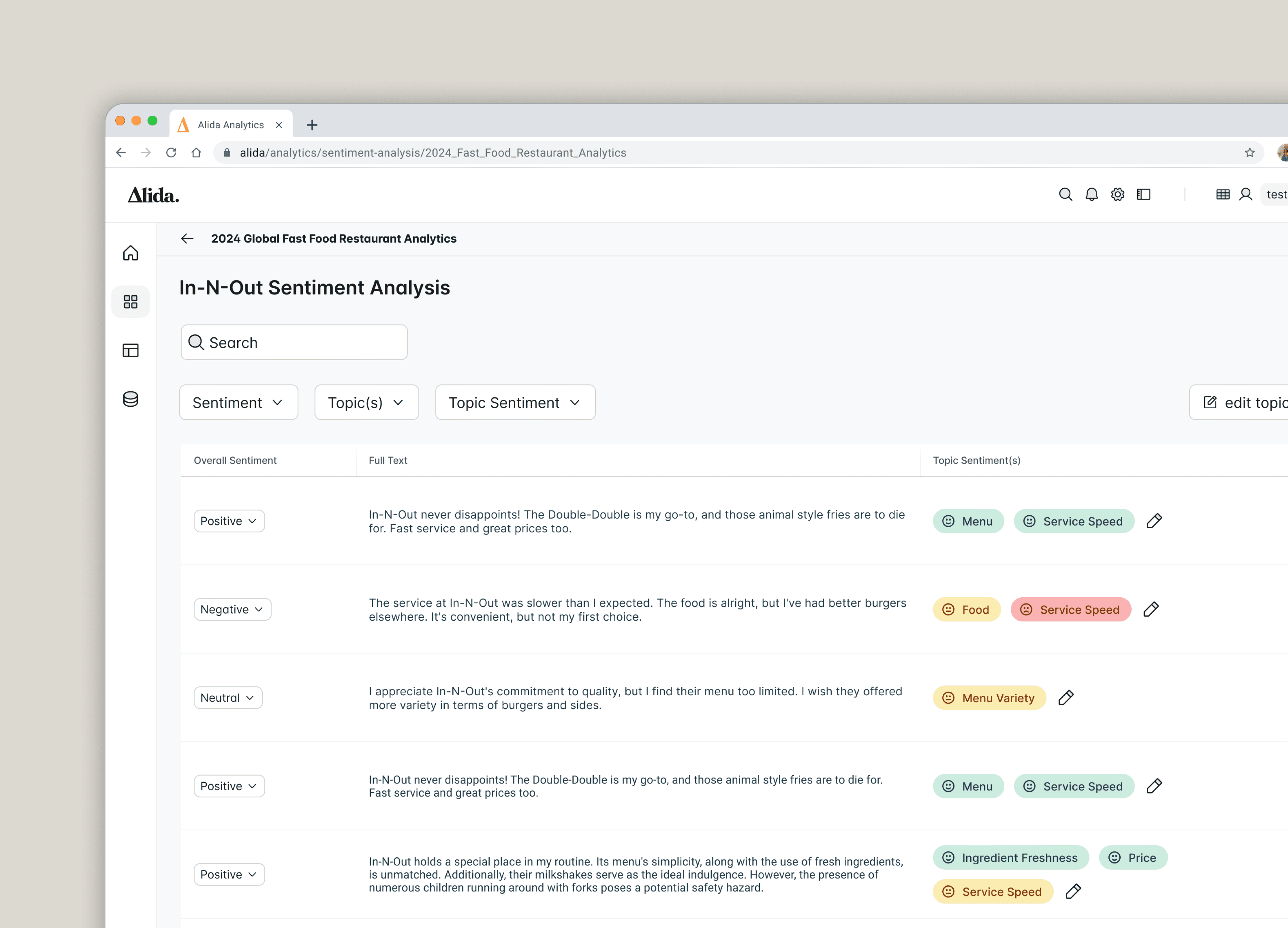Open the table layout sidebar icon
The width and height of the screenshot is (1288, 928).
tap(131, 350)
